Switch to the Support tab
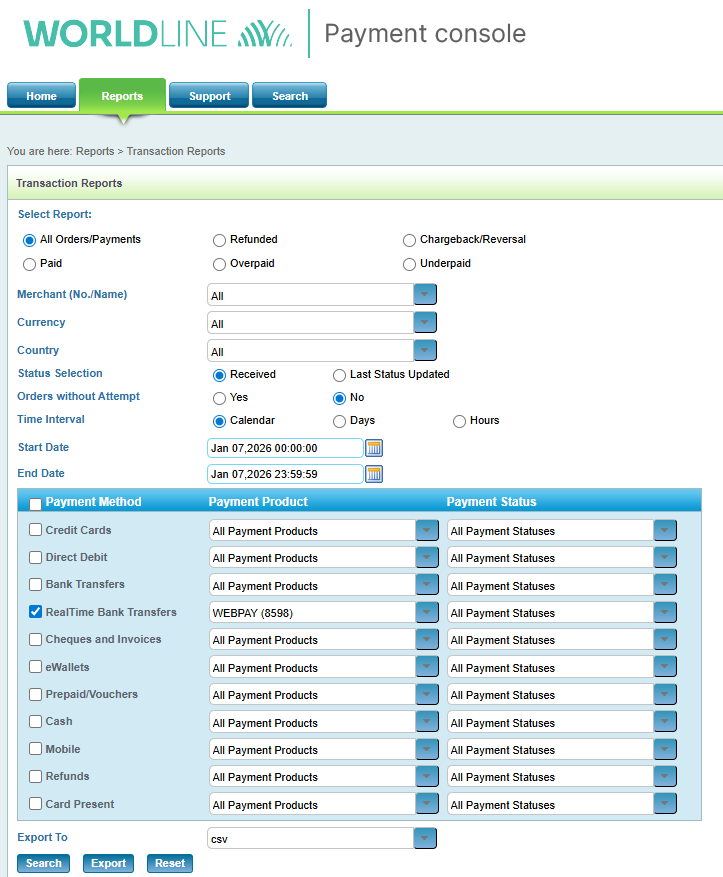Viewport: 723px width, 877px height. pos(209,96)
